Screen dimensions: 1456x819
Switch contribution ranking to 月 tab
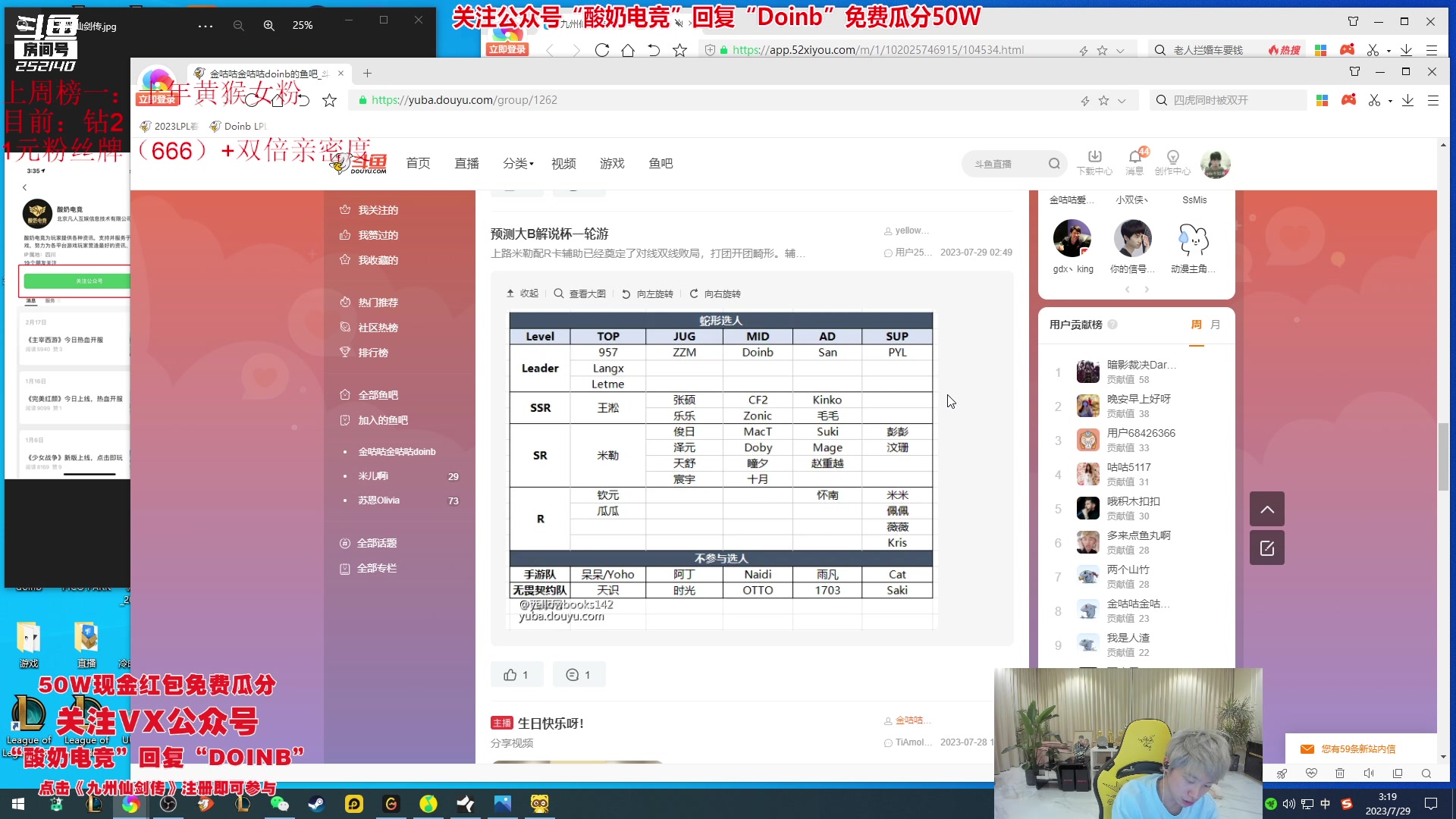tap(1216, 325)
